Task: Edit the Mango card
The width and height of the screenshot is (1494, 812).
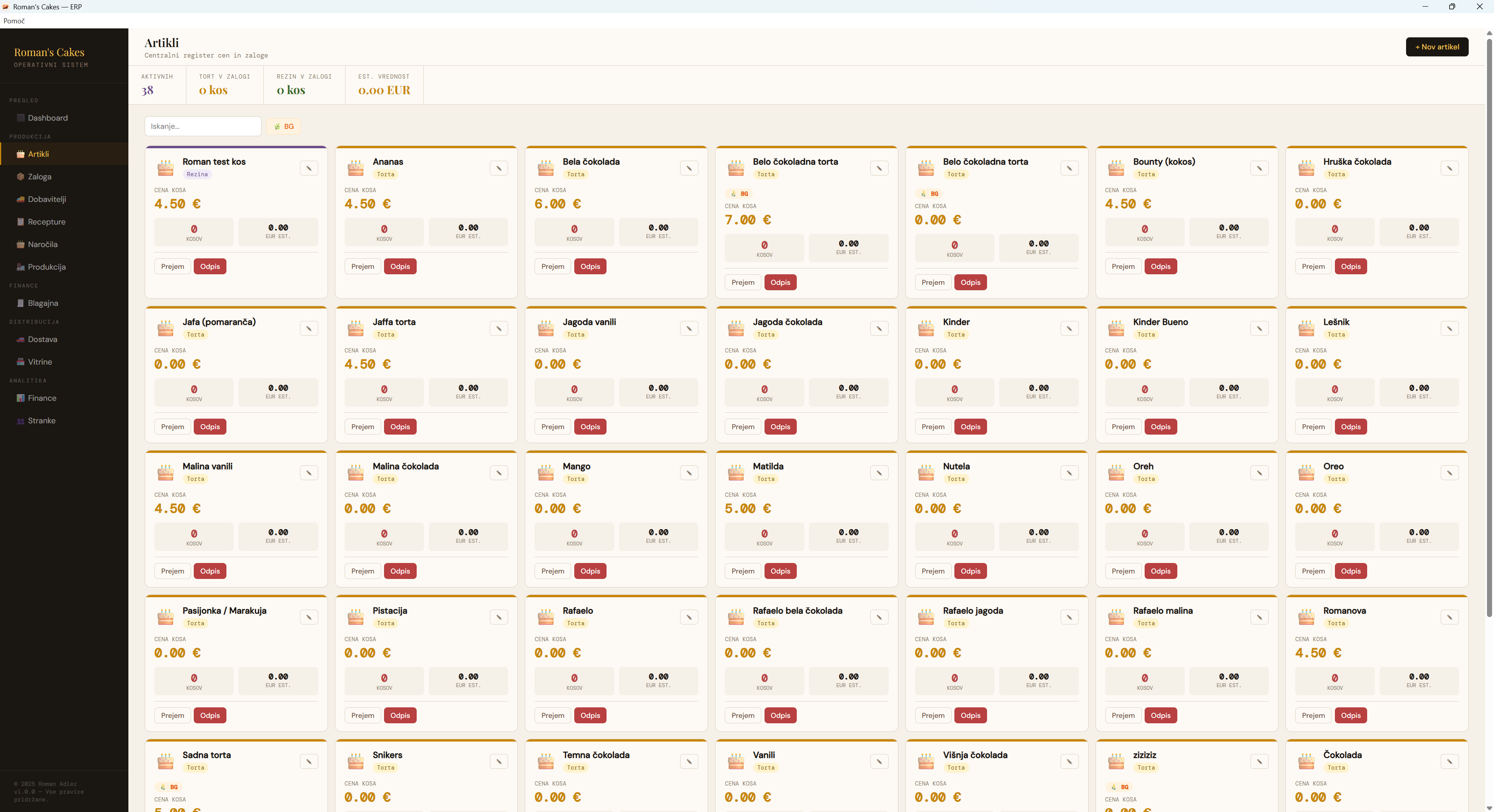Action: point(689,473)
